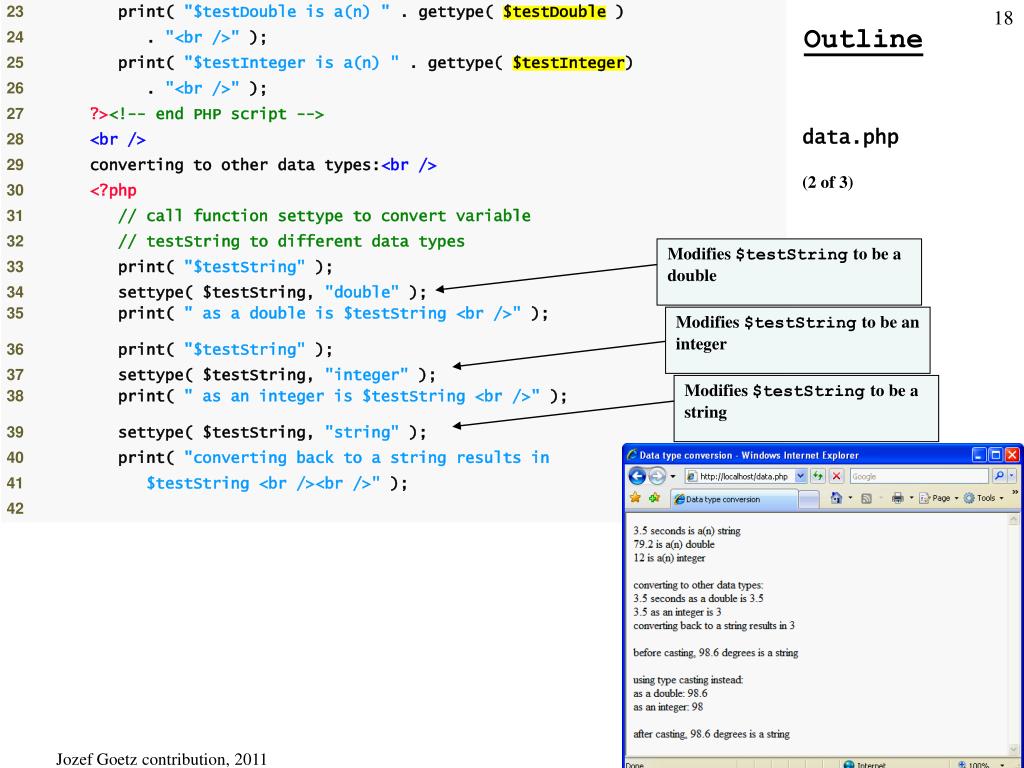Expand the Print options dropdown arrow
Image resolution: width=1024 pixels, height=768 pixels.
click(x=911, y=498)
